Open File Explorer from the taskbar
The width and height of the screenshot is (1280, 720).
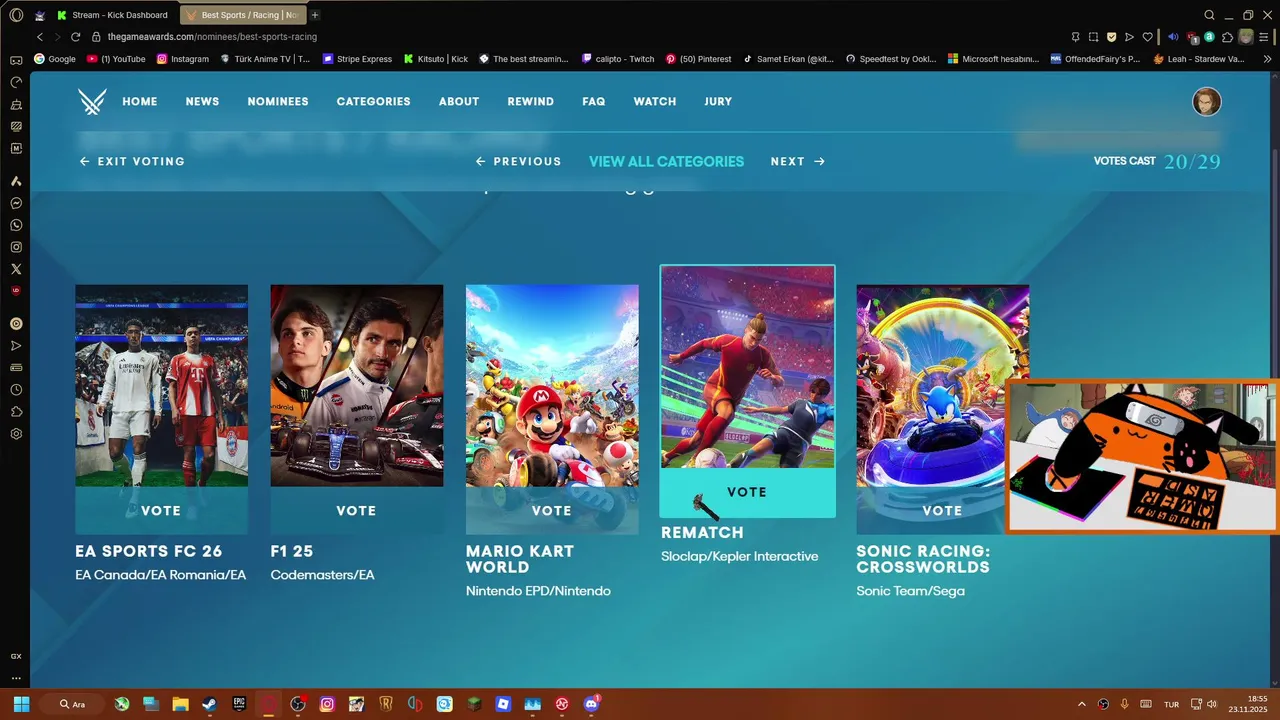(180, 704)
